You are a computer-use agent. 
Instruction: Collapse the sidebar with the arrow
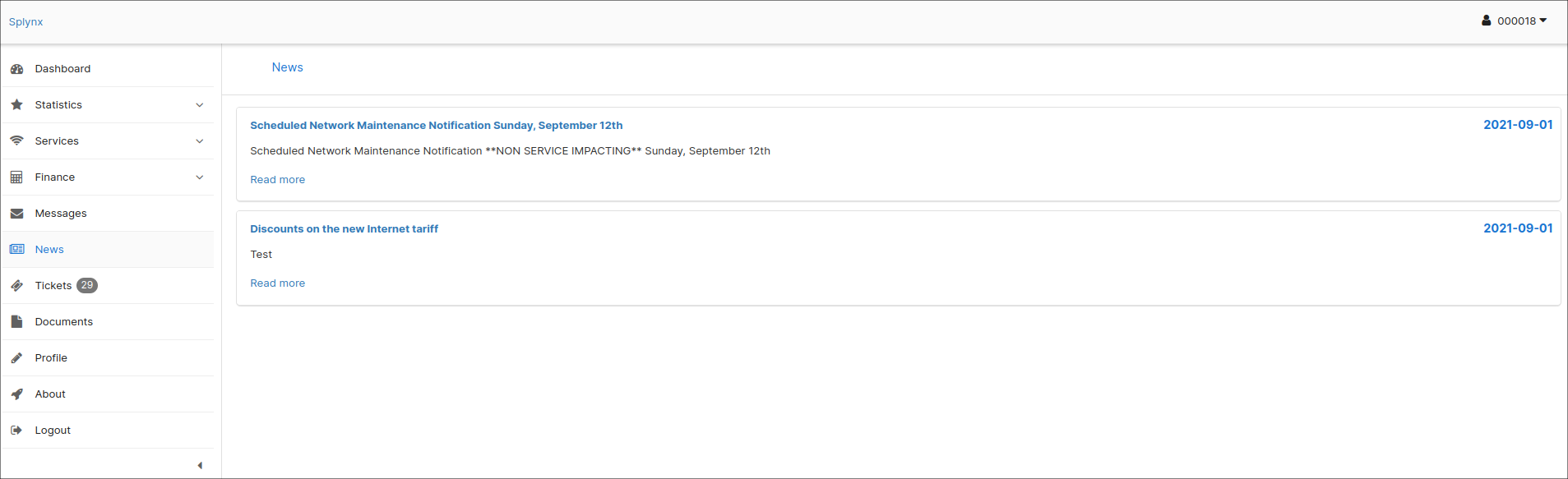(x=200, y=466)
